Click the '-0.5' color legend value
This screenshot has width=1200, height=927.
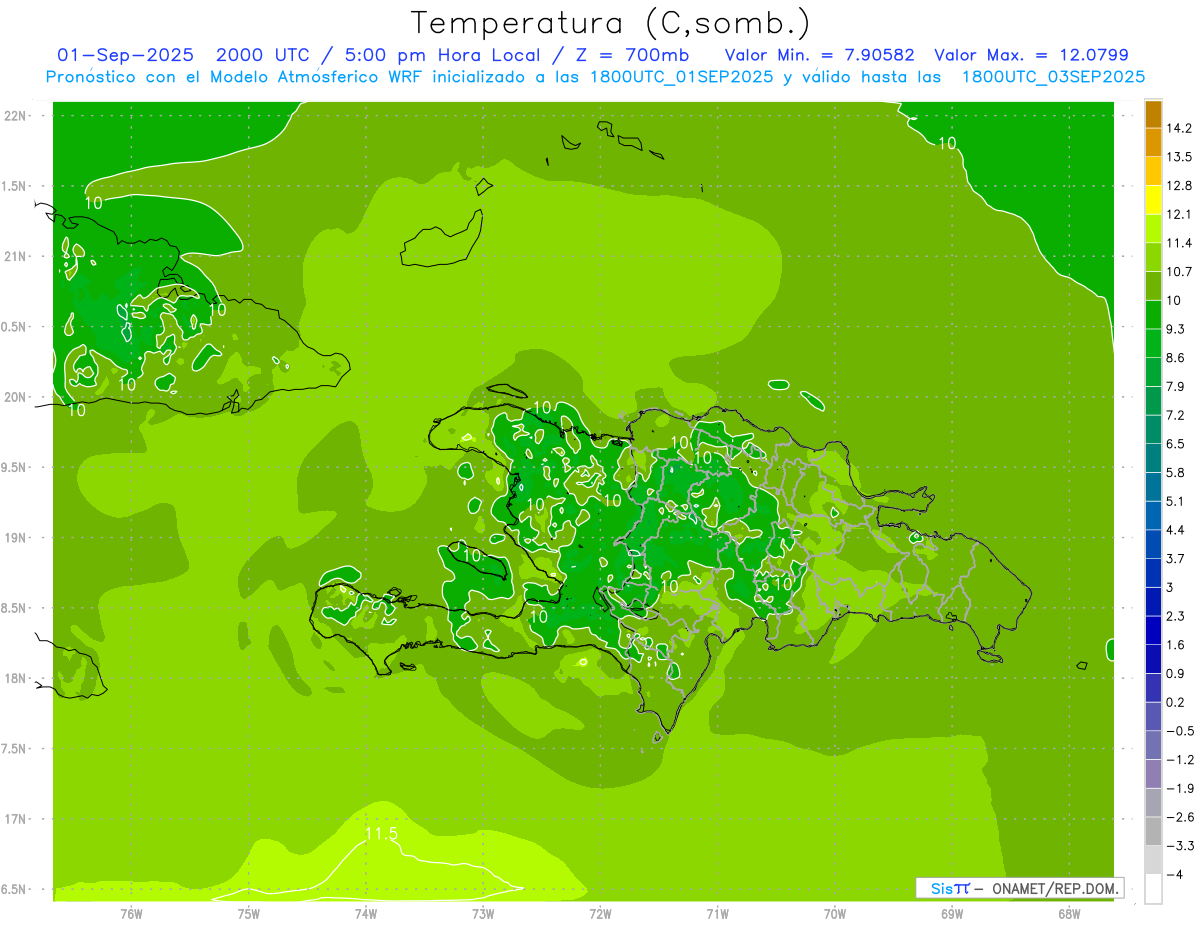coord(1179,731)
